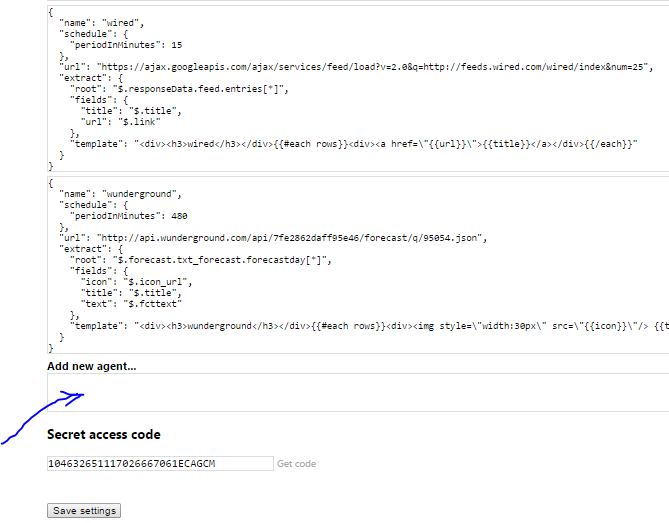This screenshot has height=523, width=669.
Task: Click the periodInMinutes 480 value
Action: pyautogui.click(x=179, y=216)
